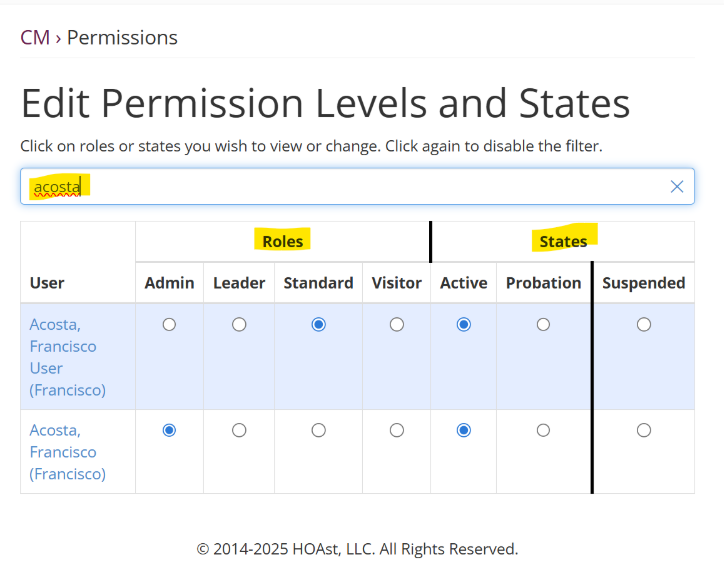Filter by the Standard column header
Screen dimensions: 724x577
click(x=318, y=283)
